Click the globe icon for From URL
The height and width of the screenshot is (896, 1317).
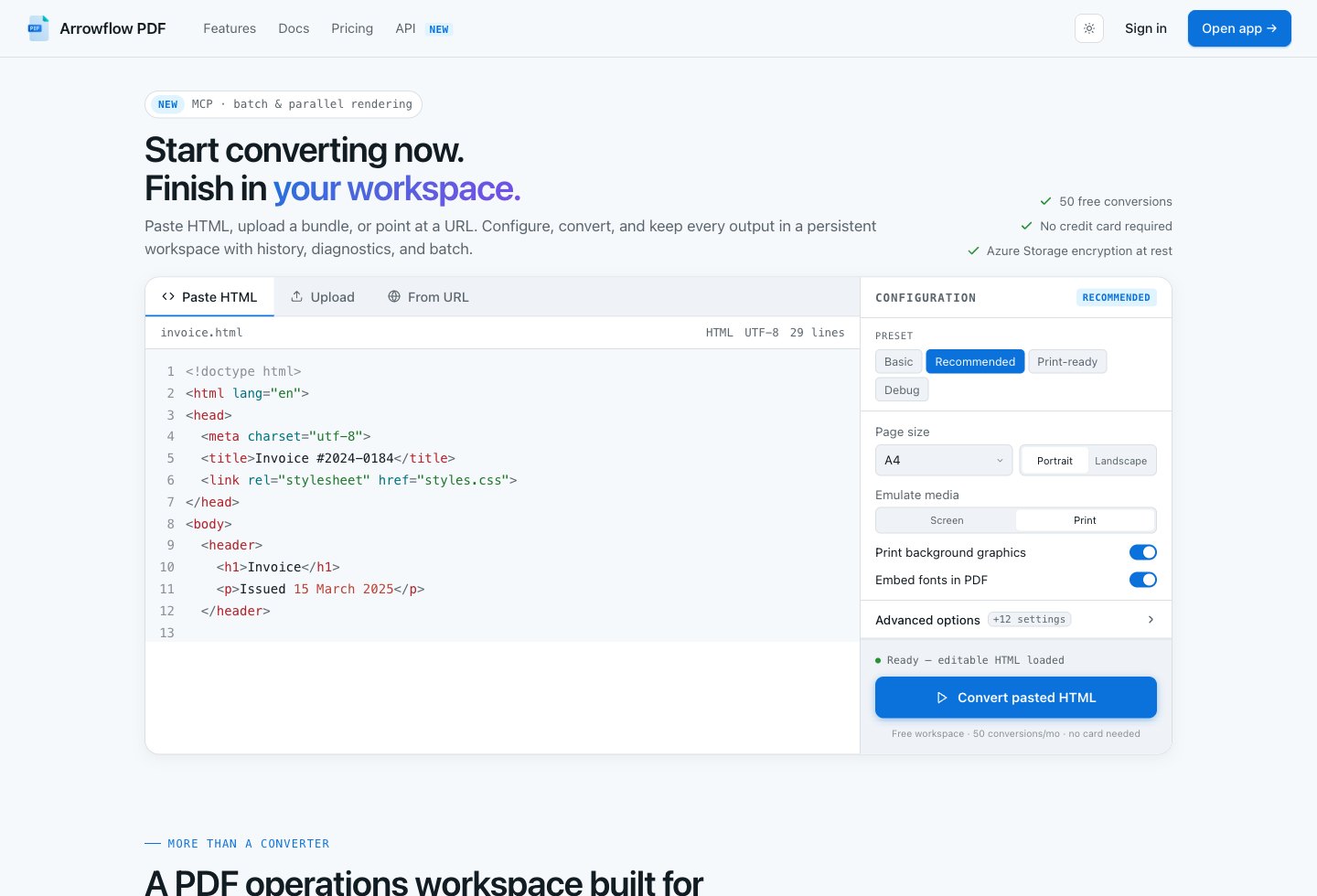click(394, 296)
